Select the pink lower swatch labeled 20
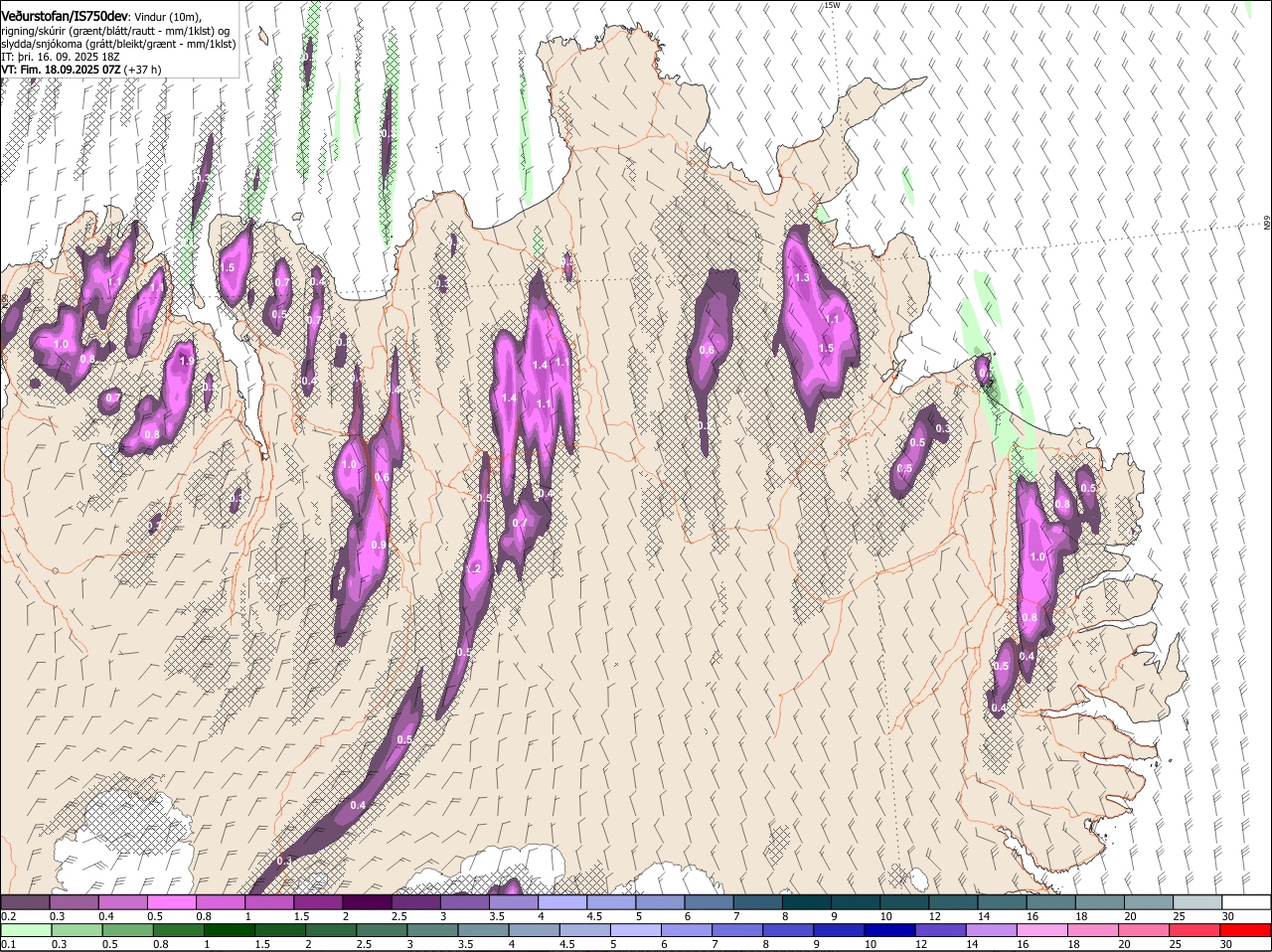This screenshot has height=952, width=1272. tap(1142, 930)
